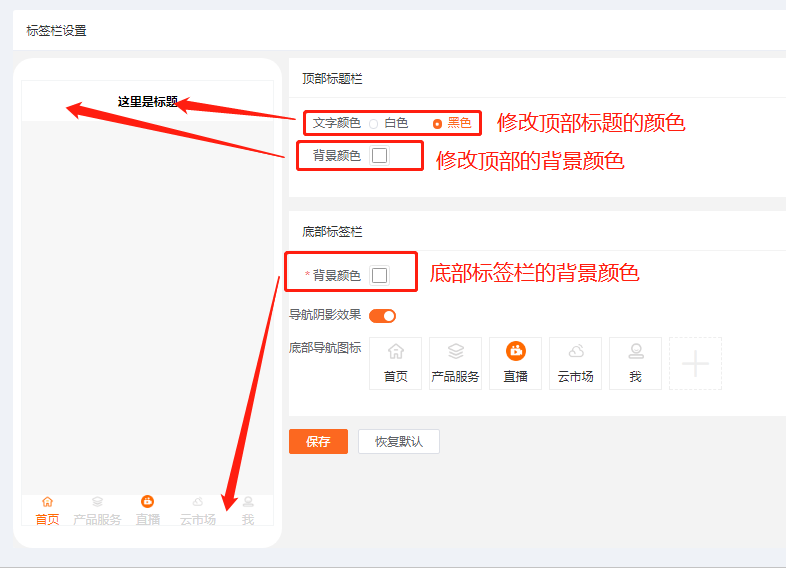The width and height of the screenshot is (786, 569).
Task: Click 这里是标题 preview title text
Action: 148,102
